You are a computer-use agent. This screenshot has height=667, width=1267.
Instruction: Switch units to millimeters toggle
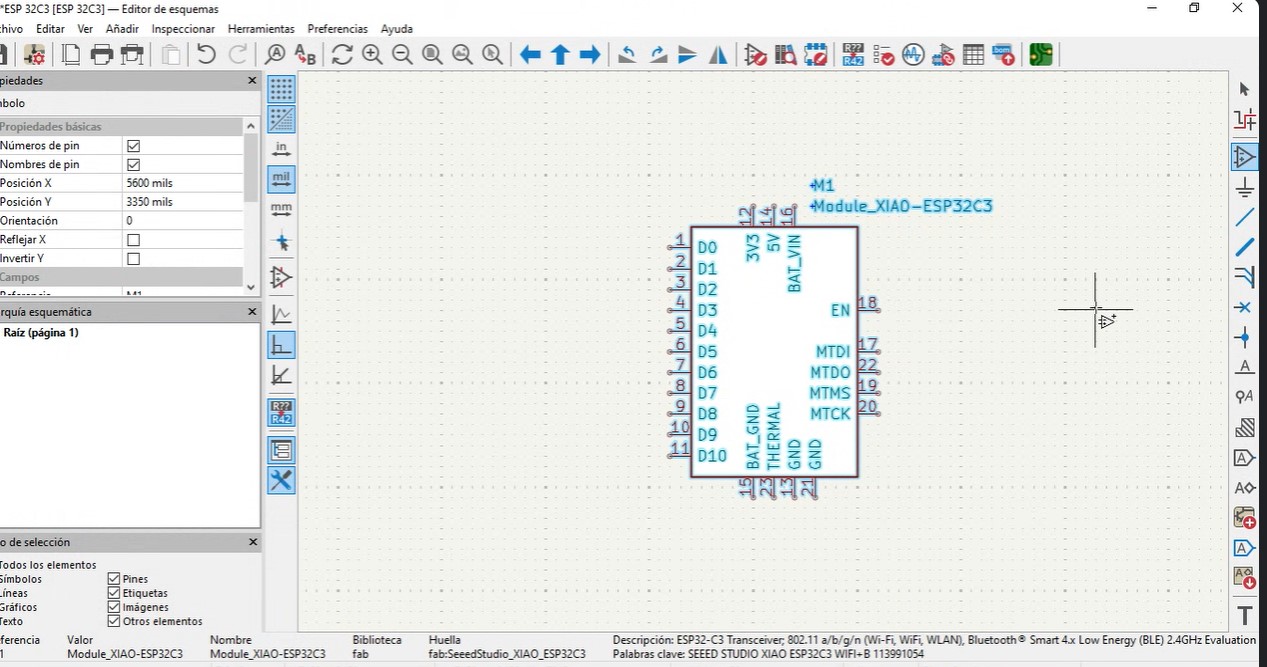tap(282, 211)
